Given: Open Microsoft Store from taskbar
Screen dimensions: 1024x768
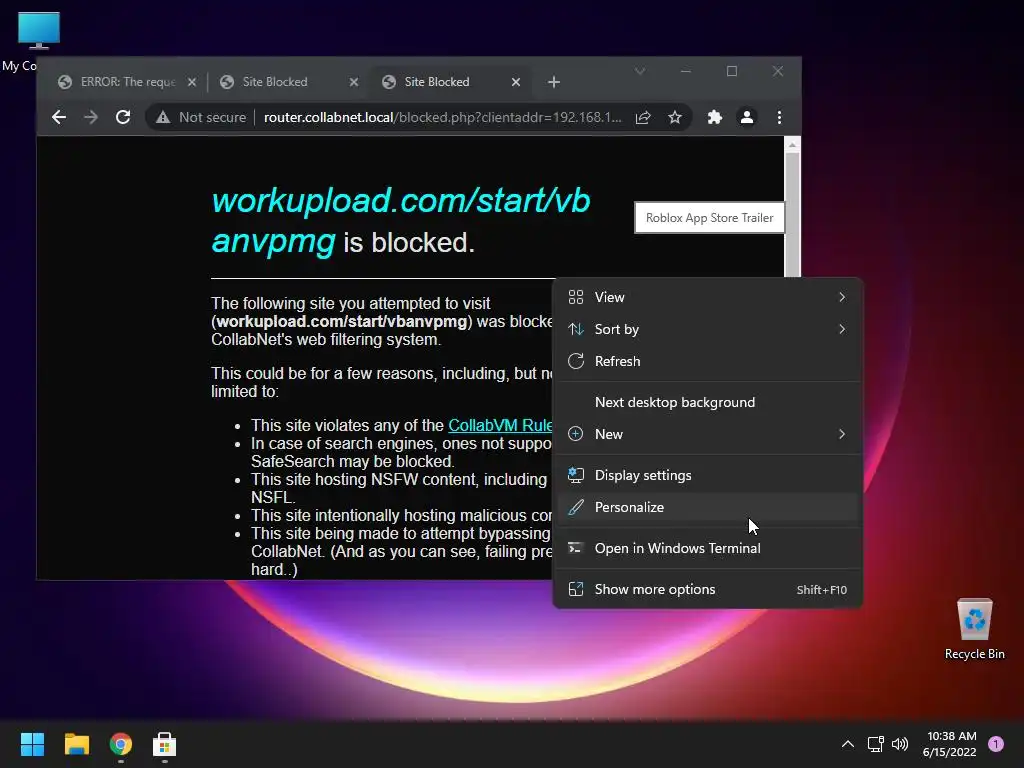Looking at the screenshot, I should pos(165,744).
